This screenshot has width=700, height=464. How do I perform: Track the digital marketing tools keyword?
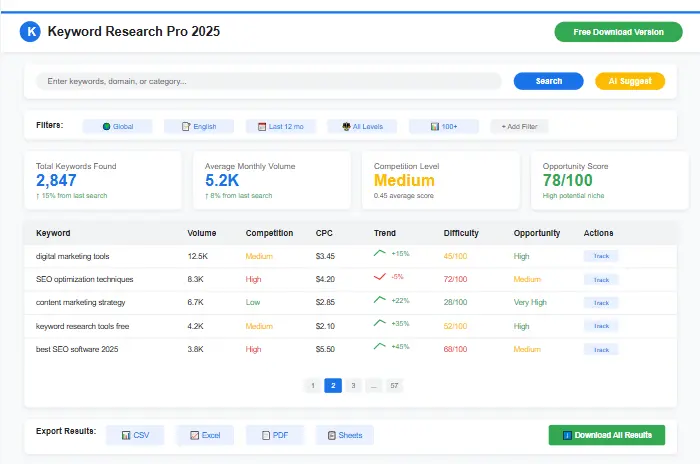click(601, 256)
